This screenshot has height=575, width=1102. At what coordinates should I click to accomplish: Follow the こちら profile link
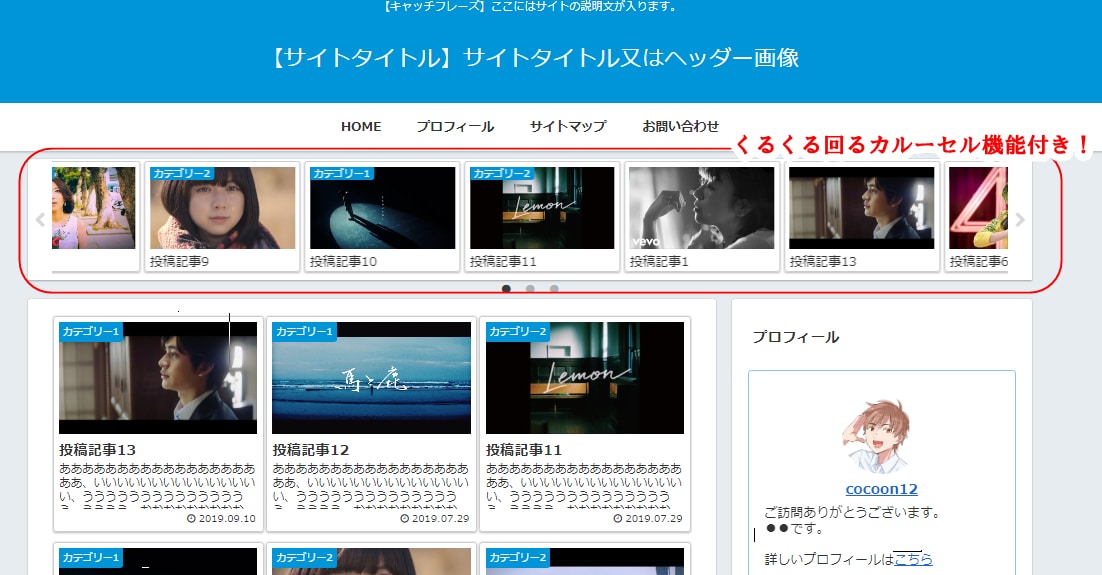click(913, 560)
